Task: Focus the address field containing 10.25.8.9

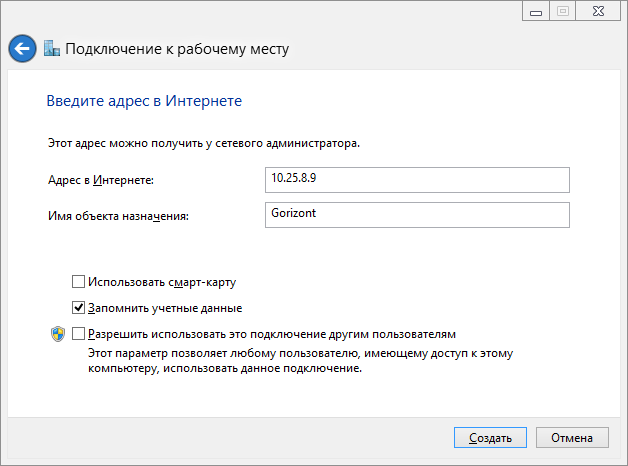Action: [x=416, y=179]
